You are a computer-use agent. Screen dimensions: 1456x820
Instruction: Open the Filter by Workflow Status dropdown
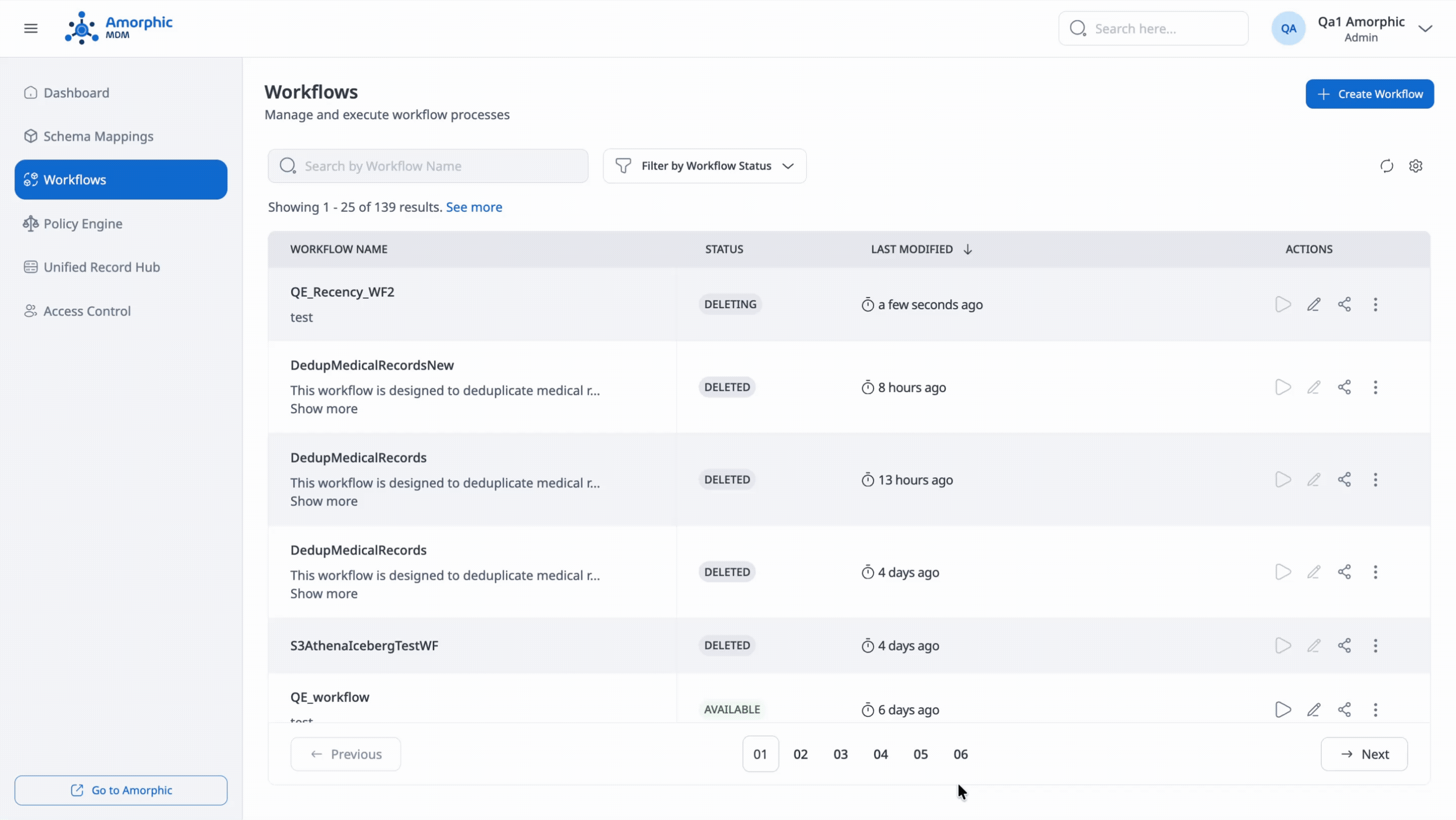pyautogui.click(x=704, y=166)
